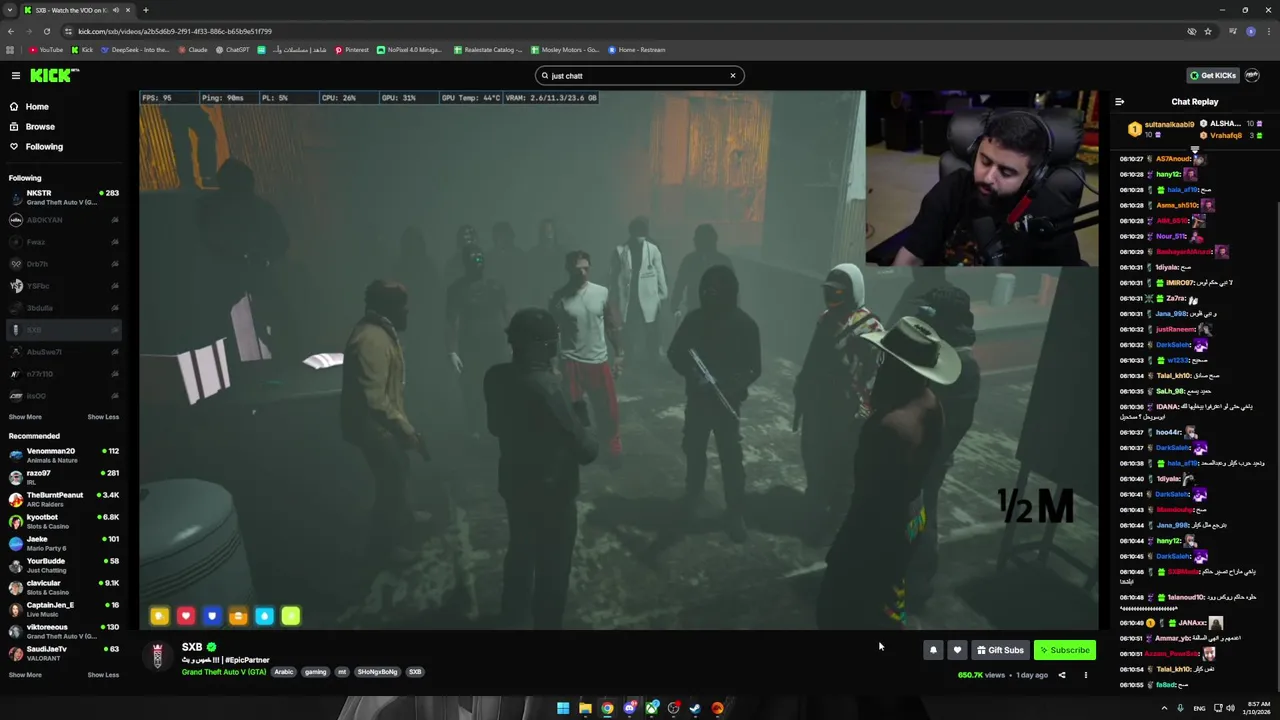This screenshot has width=1280, height=720.
Task: Click Show Less under Recommended
Action: pos(103,675)
